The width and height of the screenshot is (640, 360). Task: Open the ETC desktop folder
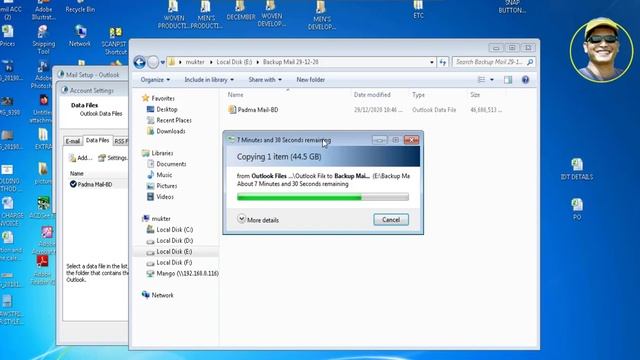click(418, 10)
